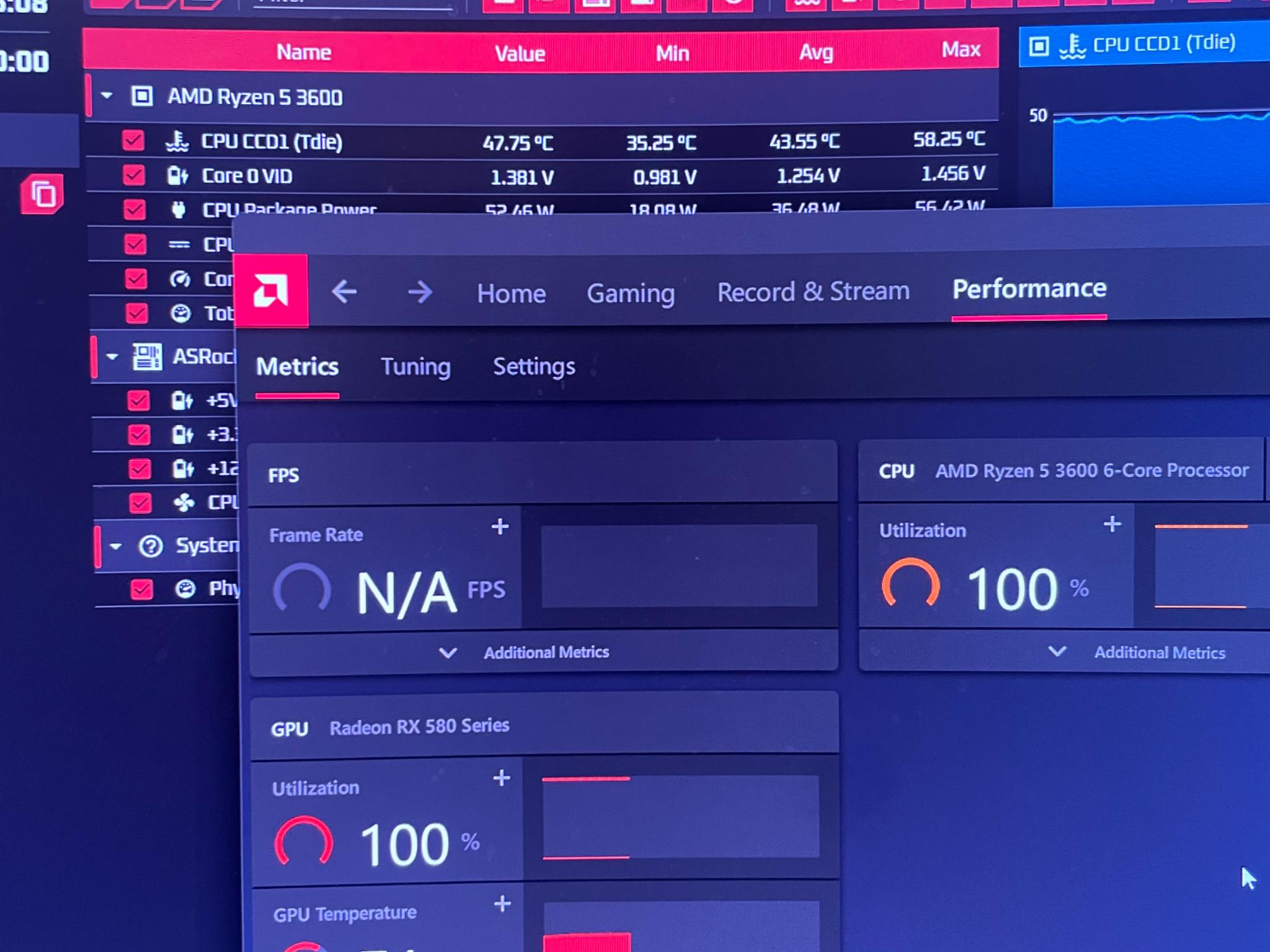Image resolution: width=1270 pixels, height=952 pixels.
Task: Toggle the checkbox on the Tot row
Action: (136, 313)
